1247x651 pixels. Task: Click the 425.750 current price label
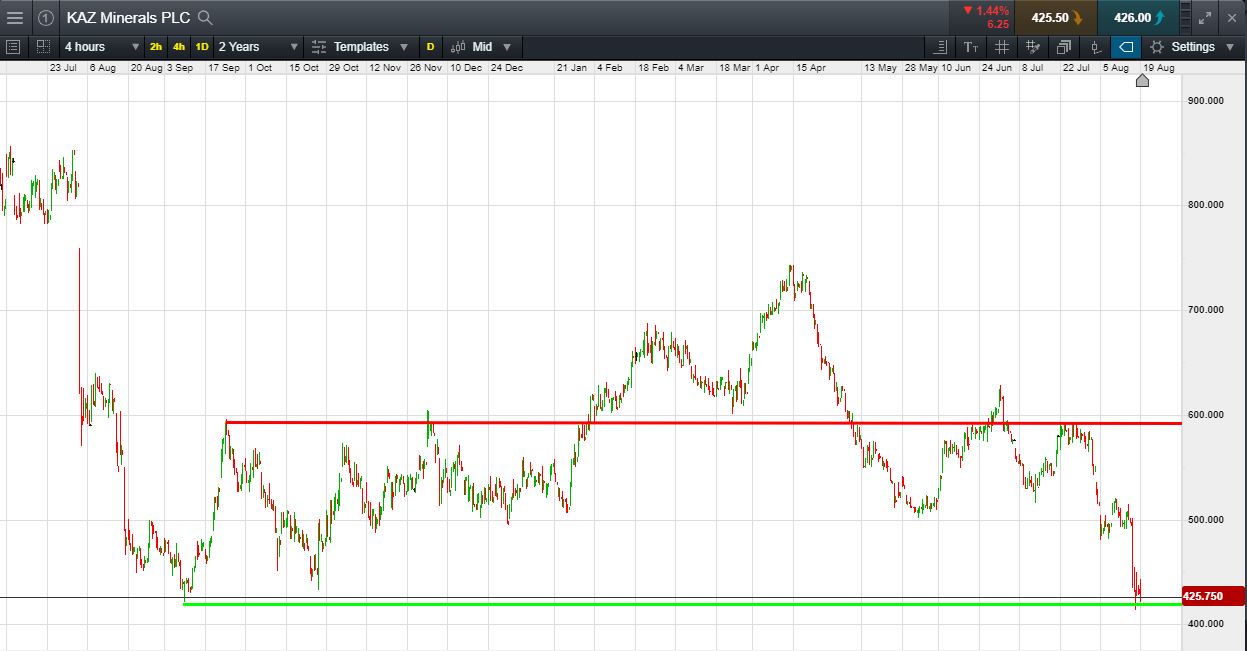(1213, 596)
